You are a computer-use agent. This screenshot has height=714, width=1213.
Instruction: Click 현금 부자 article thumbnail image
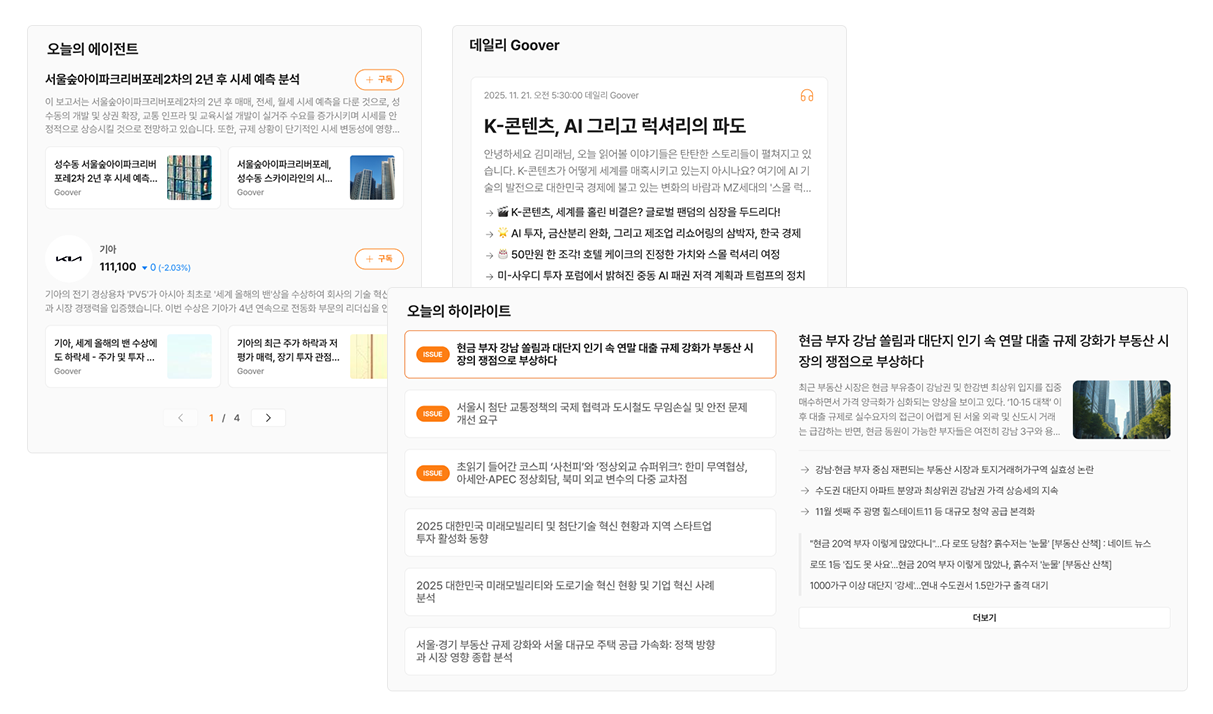1121,409
